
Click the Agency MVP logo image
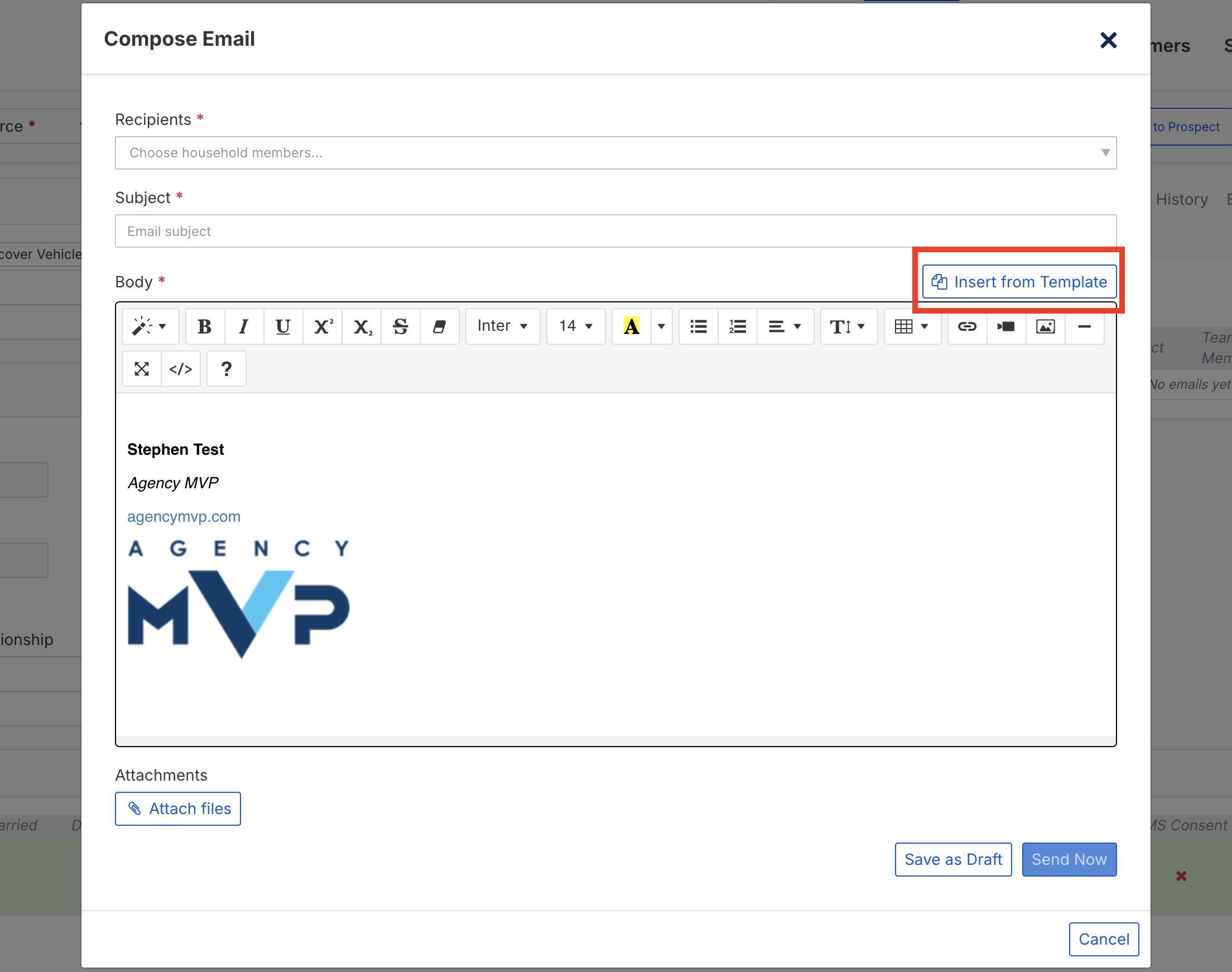pos(238,599)
